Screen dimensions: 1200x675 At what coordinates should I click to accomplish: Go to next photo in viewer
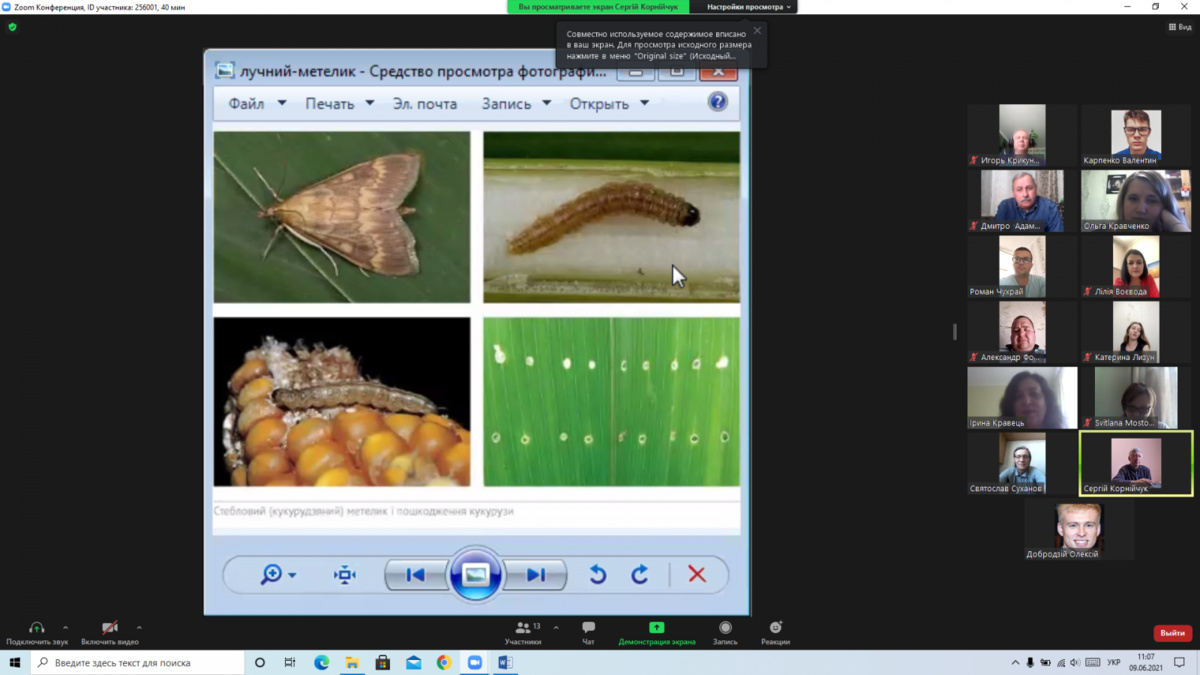pos(536,574)
